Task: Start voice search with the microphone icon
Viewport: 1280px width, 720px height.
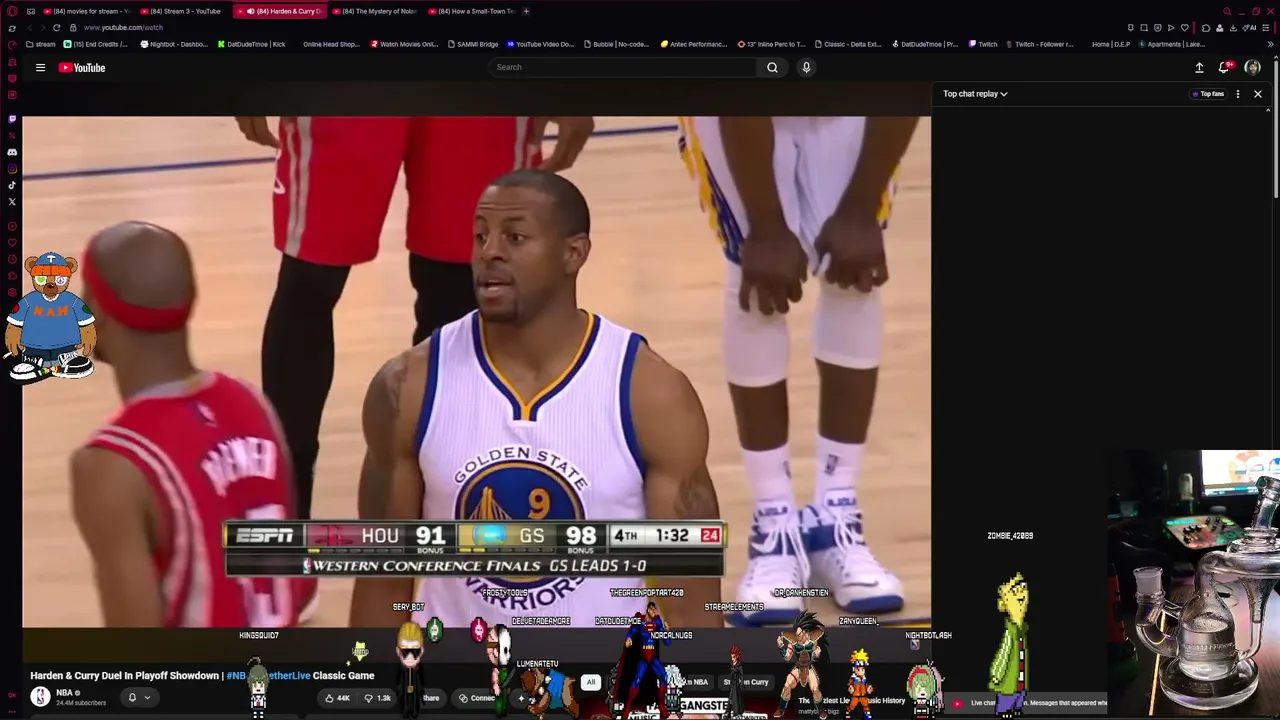Action: pyautogui.click(x=806, y=67)
